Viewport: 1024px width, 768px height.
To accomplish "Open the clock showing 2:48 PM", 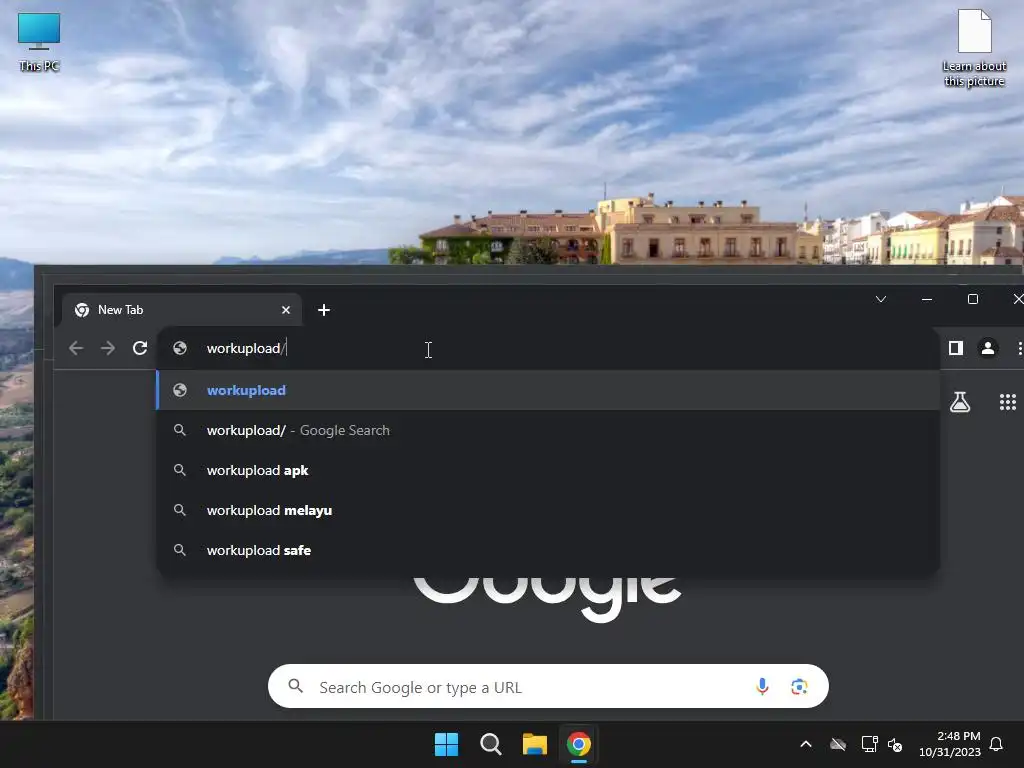I will coord(950,744).
